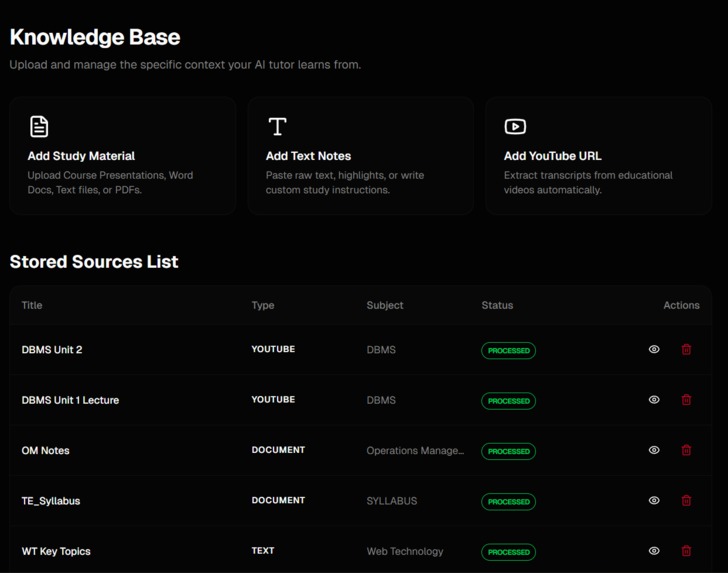Click the Upload and manage subtitle text
Image resolution: width=728 pixels, height=573 pixels.
185,65
